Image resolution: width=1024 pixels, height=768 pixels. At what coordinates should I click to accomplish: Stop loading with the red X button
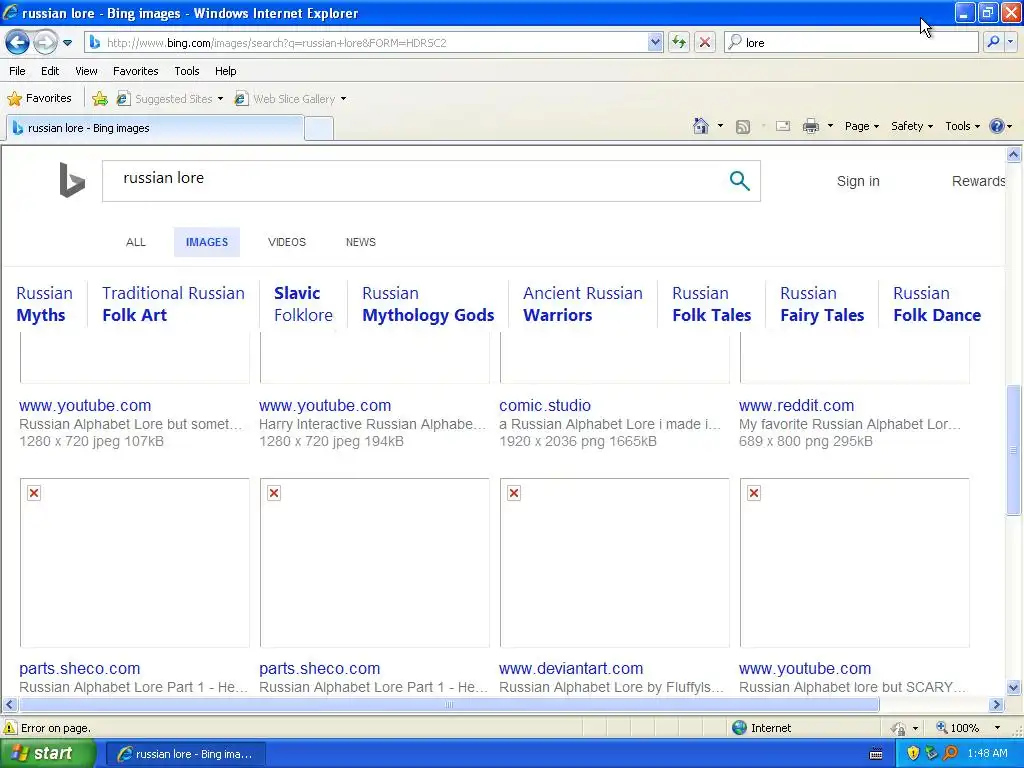[x=705, y=43]
